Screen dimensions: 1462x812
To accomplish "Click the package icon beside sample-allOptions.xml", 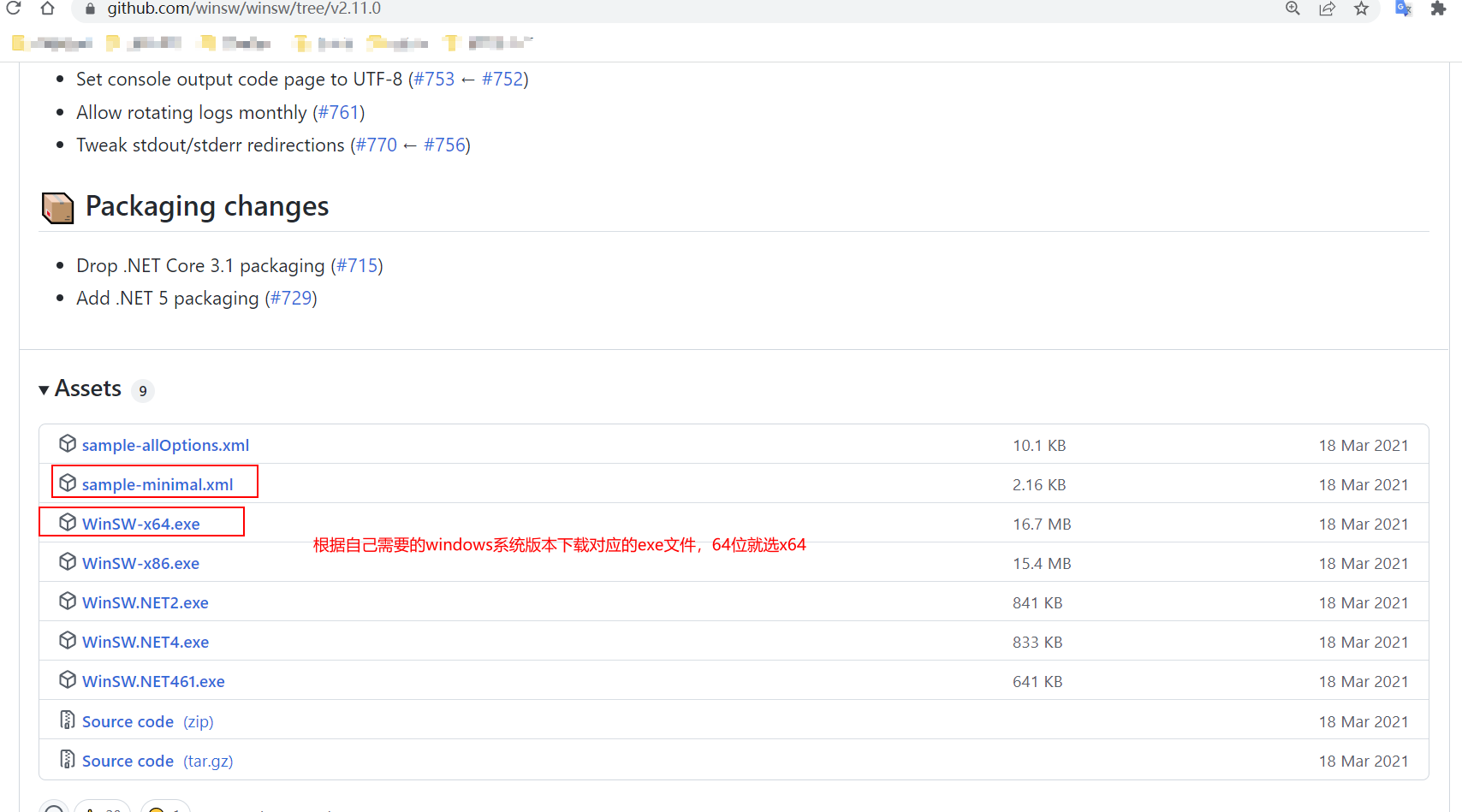I will point(68,443).
